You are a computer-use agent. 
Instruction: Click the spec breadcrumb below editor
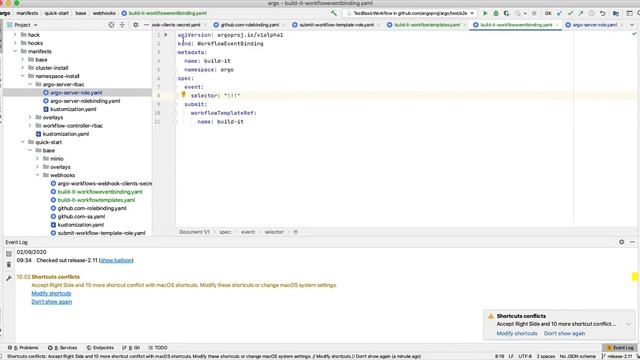pos(225,232)
